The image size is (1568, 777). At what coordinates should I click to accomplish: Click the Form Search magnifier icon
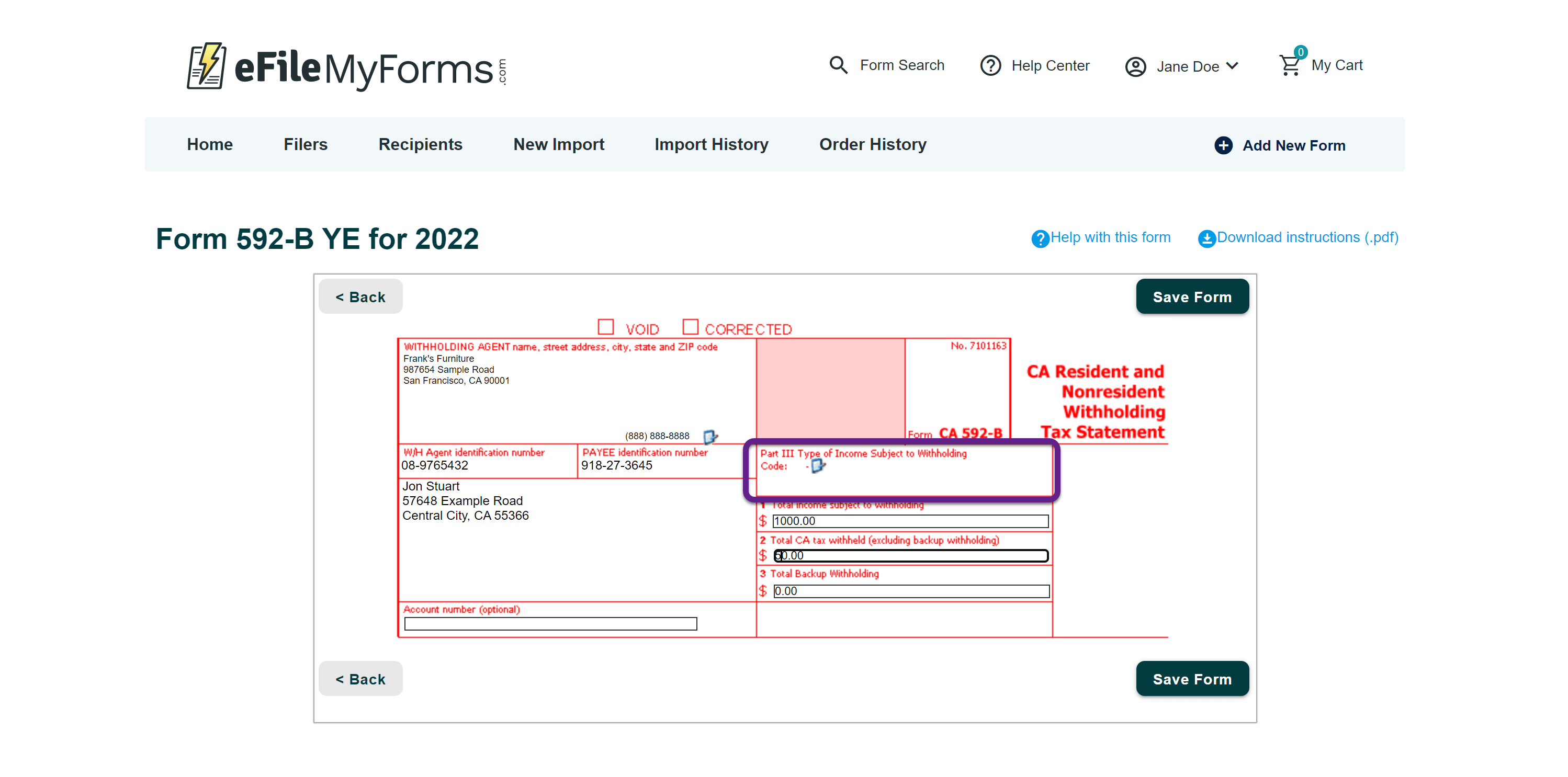click(x=838, y=65)
